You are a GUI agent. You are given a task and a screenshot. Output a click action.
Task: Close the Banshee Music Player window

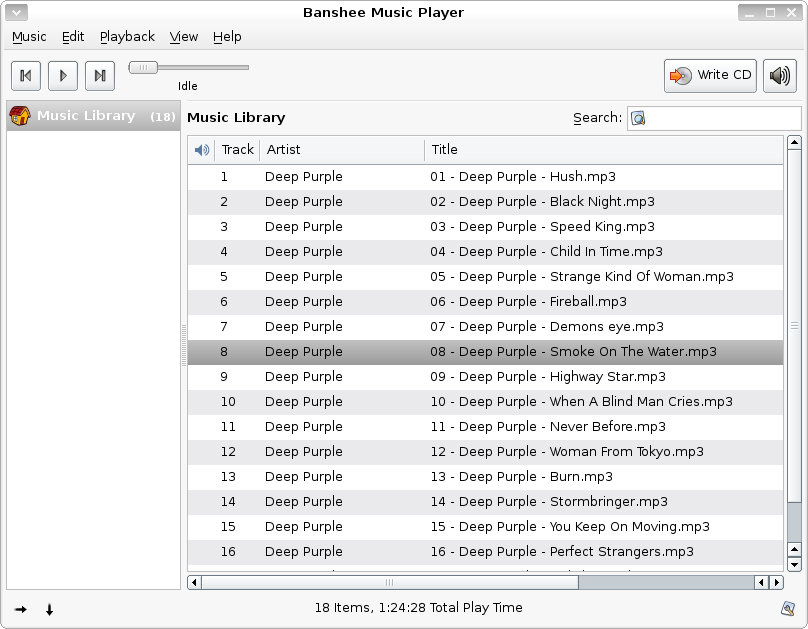tap(792, 13)
